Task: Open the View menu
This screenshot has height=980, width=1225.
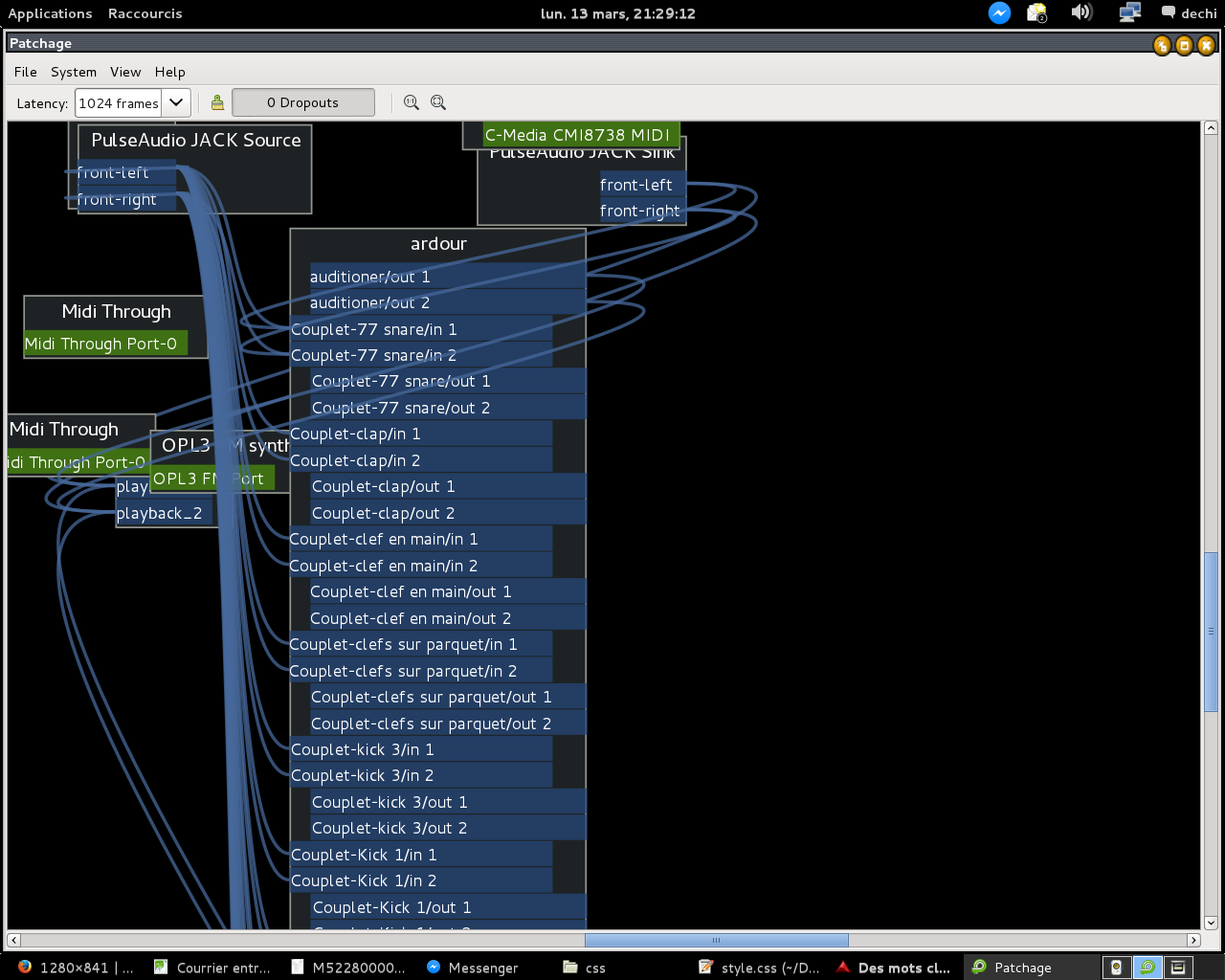Action: coord(125,72)
